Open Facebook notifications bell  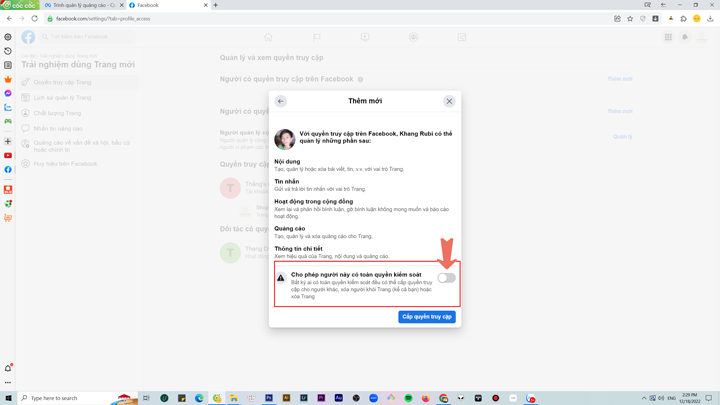click(x=685, y=37)
